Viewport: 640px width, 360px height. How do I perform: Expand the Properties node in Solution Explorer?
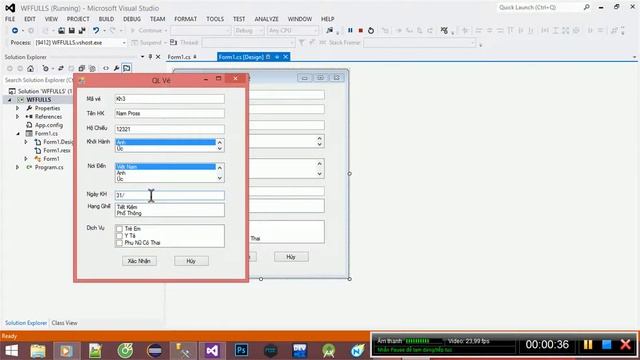tap(18, 108)
